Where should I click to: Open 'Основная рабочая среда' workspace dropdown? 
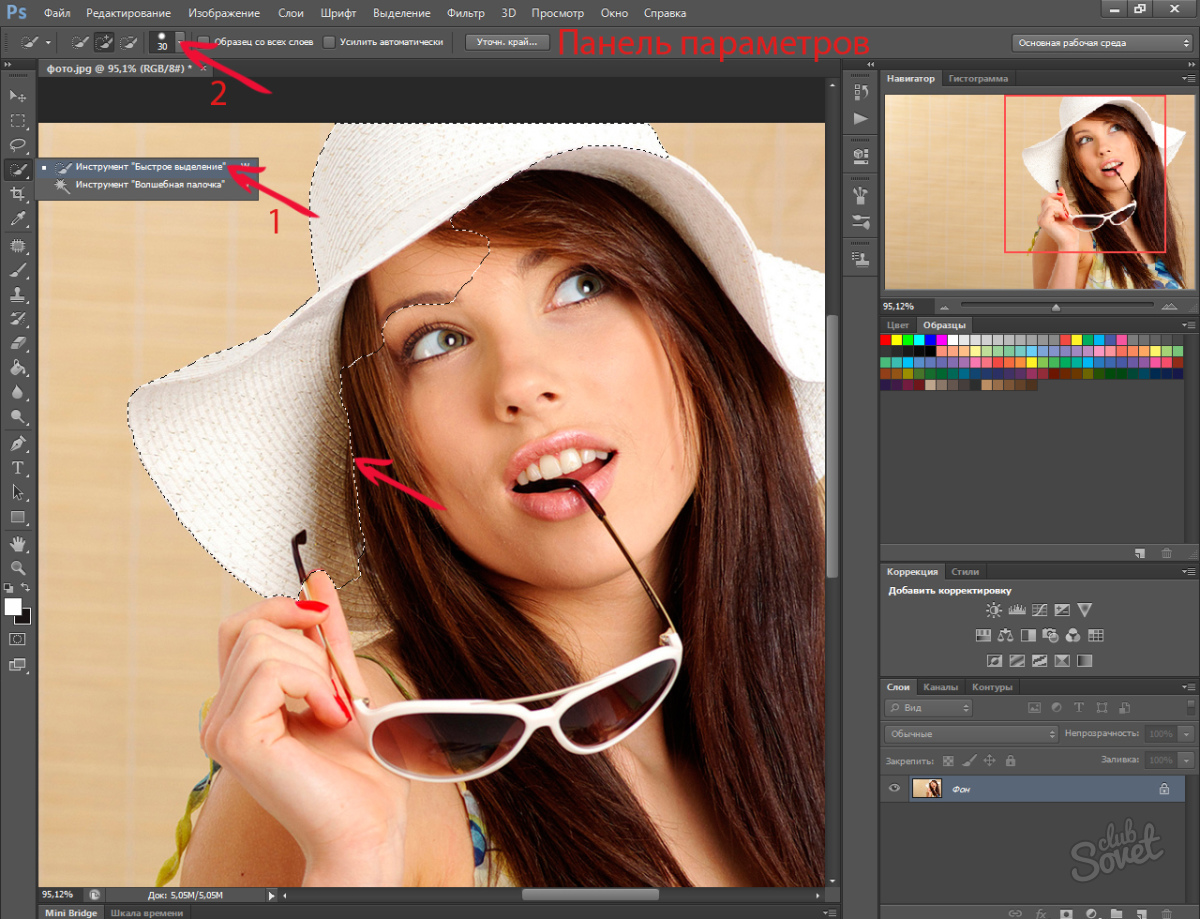1101,43
